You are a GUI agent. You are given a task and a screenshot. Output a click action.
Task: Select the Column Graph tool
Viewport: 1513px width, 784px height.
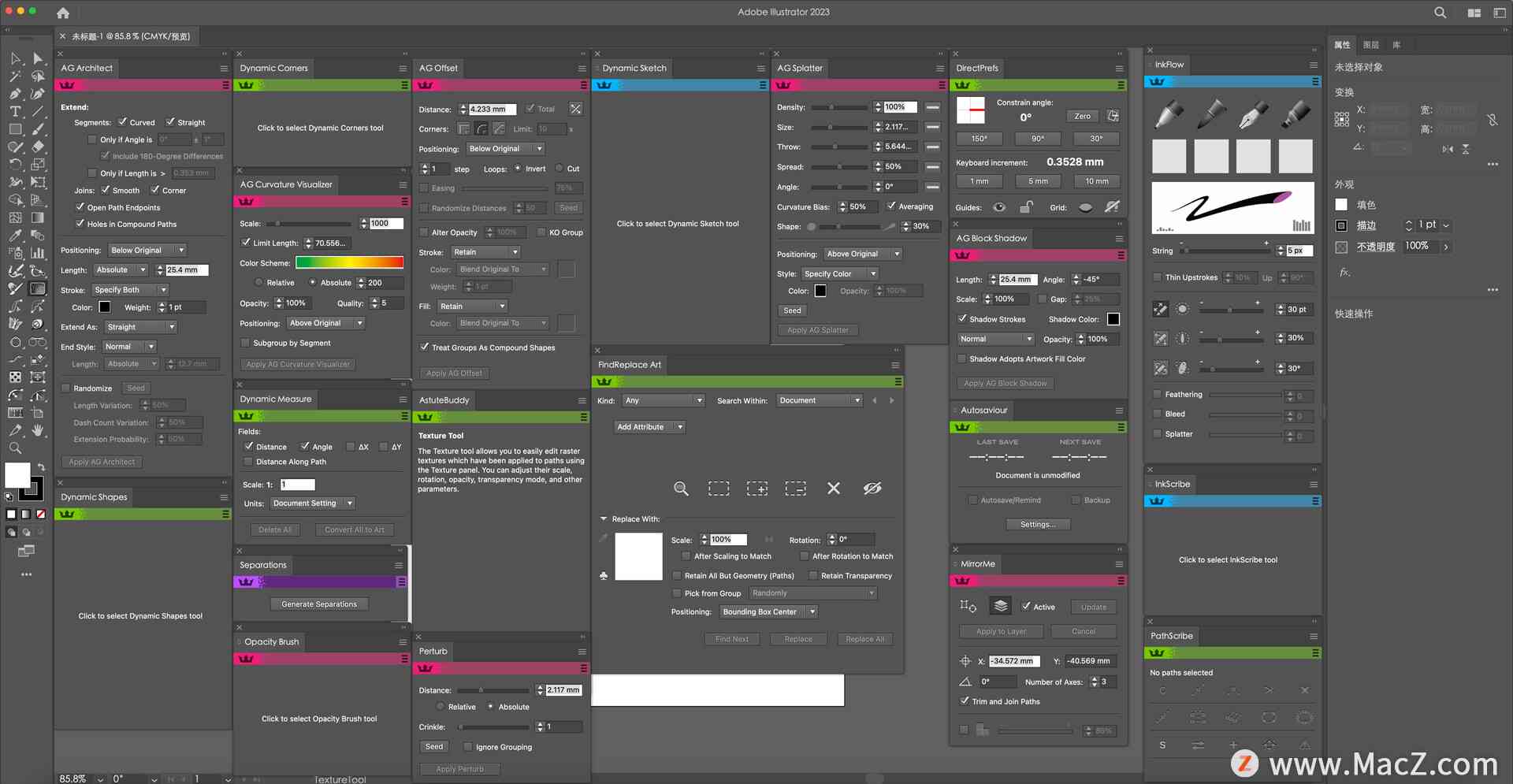[x=38, y=253]
